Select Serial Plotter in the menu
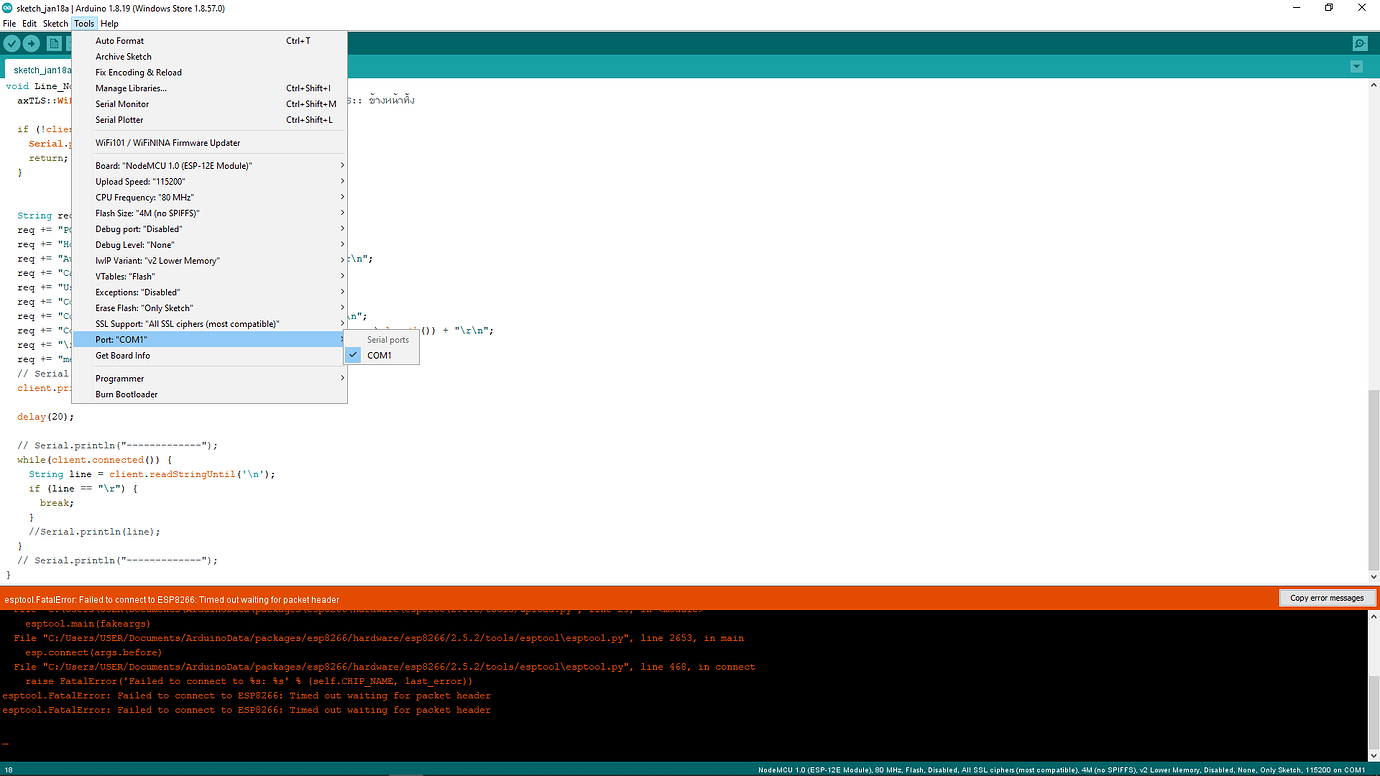Viewport: 1380px width, 776px height. [x=120, y=119]
